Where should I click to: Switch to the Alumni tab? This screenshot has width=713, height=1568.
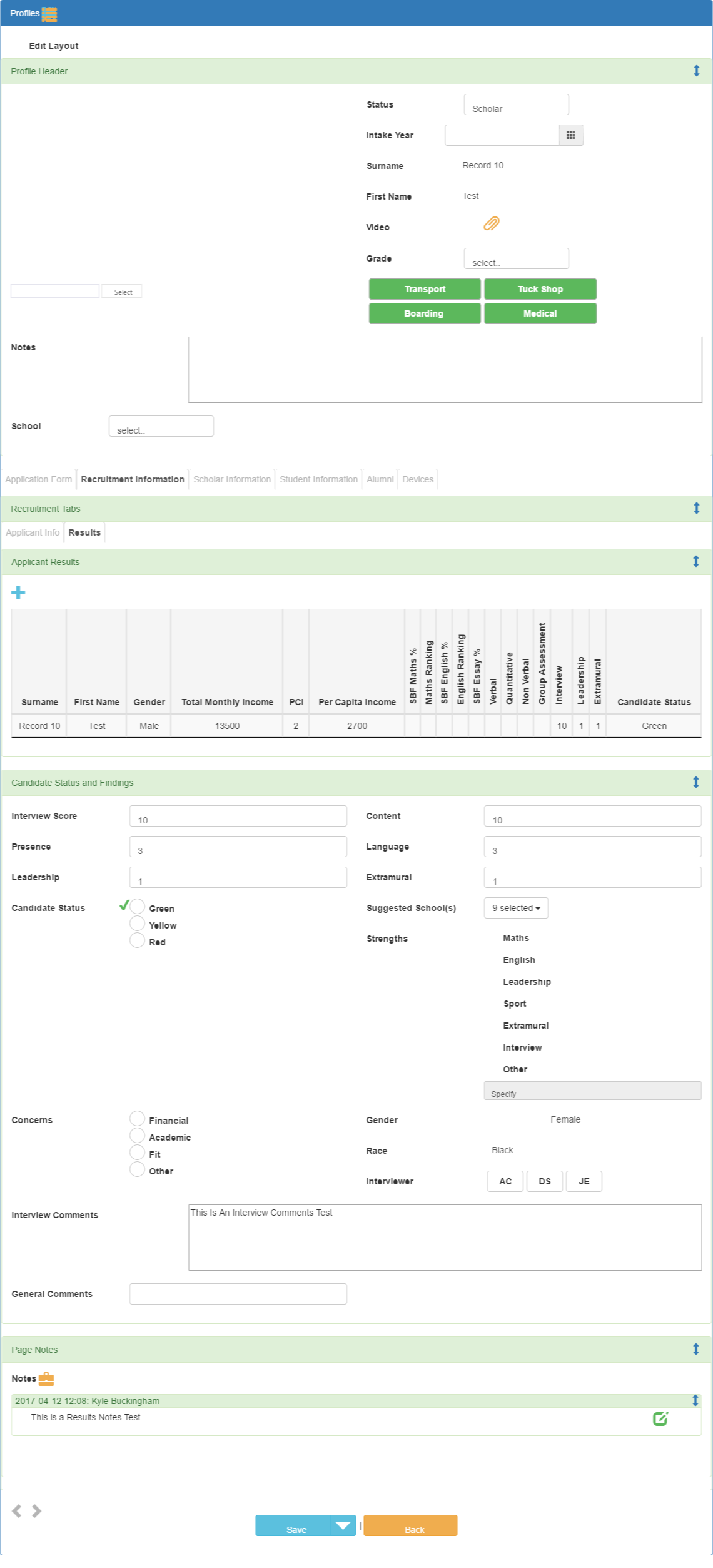point(380,480)
